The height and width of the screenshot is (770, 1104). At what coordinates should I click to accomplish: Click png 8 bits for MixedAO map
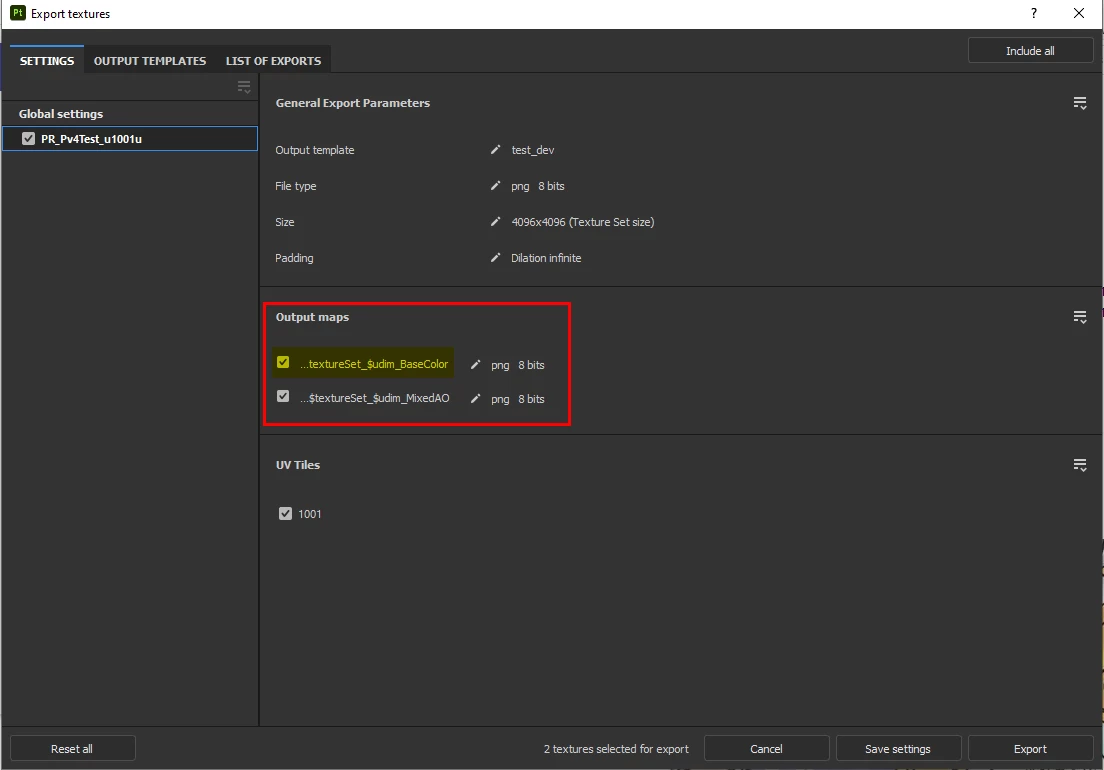tap(518, 398)
